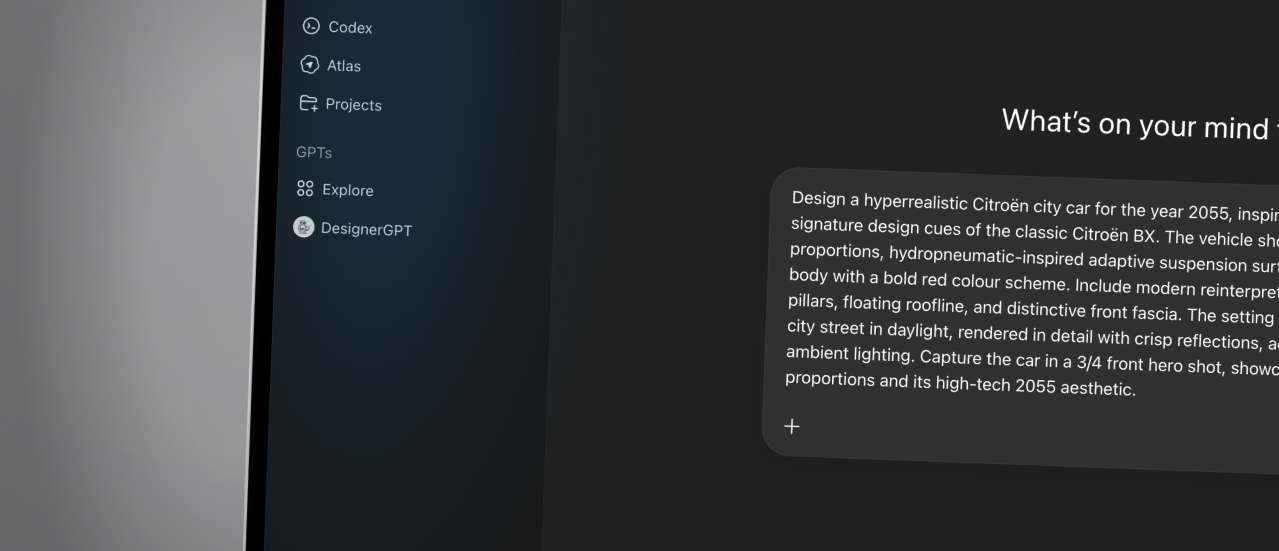
Task: Click the DesignerGPT avatar thumbnail
Action: click(x=303, y=227)
